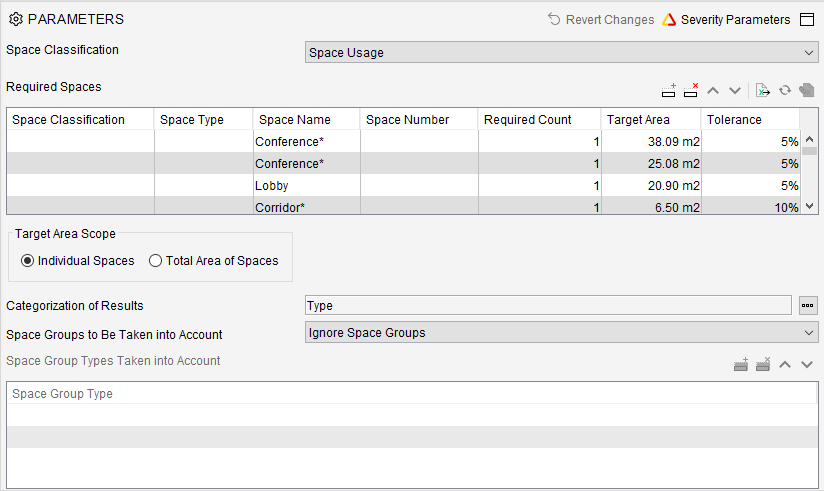Click the Target Area column header

(x=651, y=120)
